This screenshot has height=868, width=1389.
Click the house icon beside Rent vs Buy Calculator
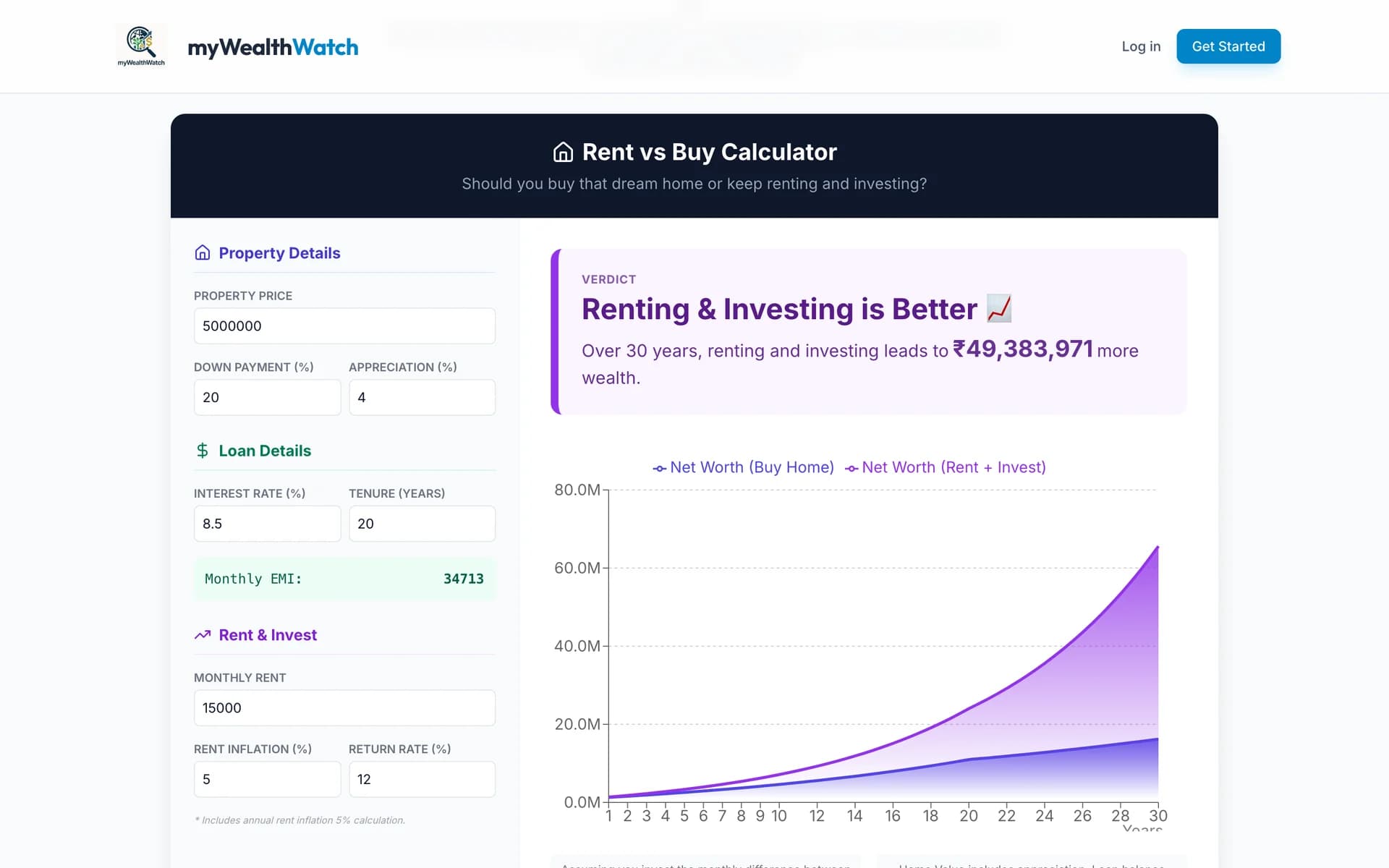click(x=563, y=152)
